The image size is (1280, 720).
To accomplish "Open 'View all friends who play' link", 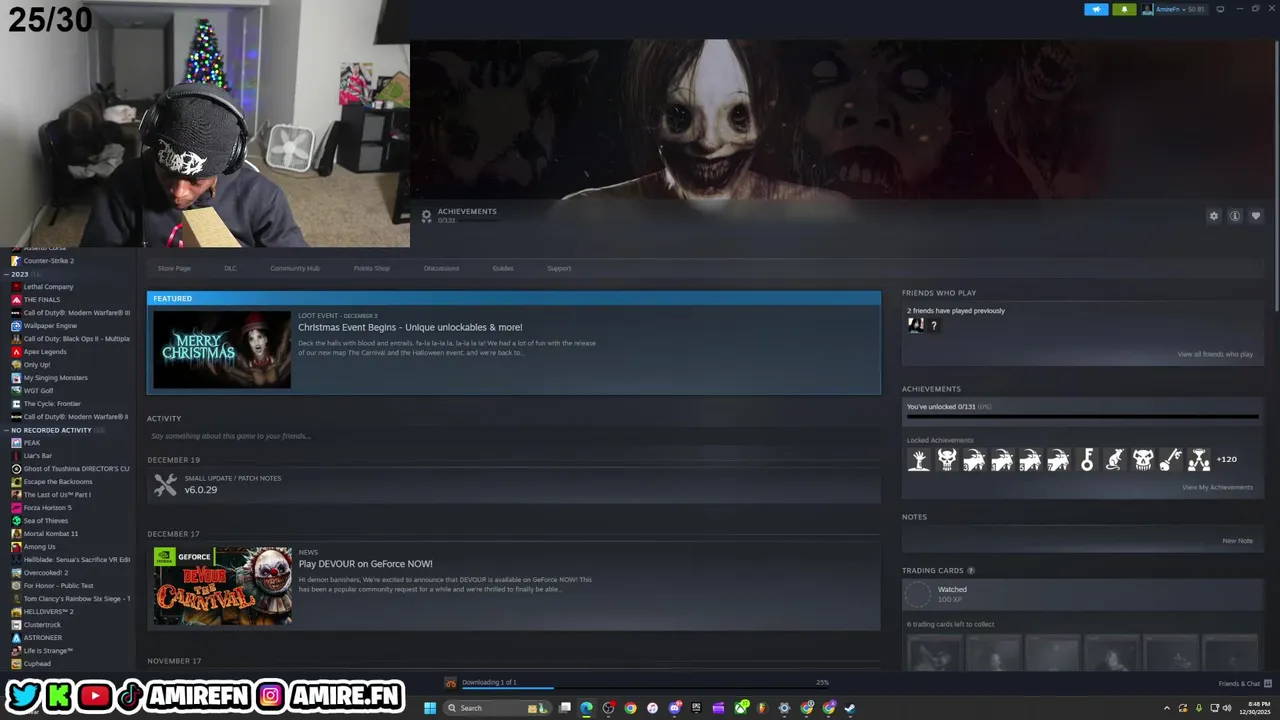I will (1215, 354).
